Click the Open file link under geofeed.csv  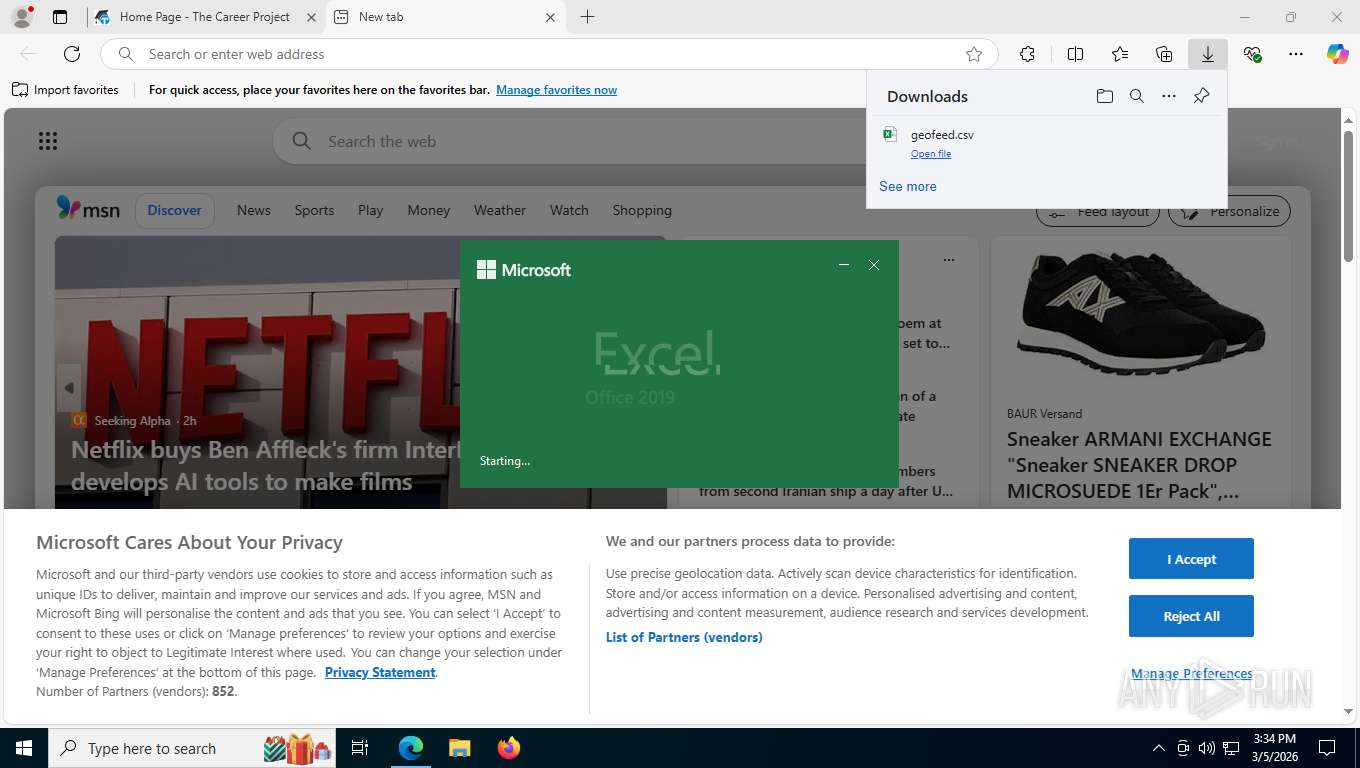pos(931,154)
